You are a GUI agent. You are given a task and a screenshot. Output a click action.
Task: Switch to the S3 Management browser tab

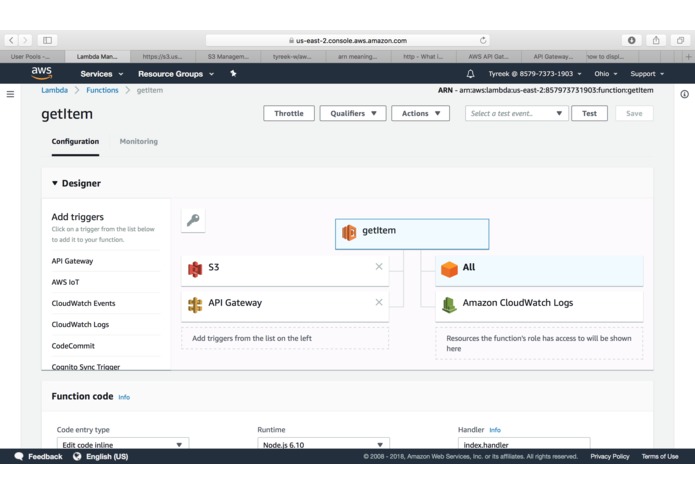[x=228, y=57]
